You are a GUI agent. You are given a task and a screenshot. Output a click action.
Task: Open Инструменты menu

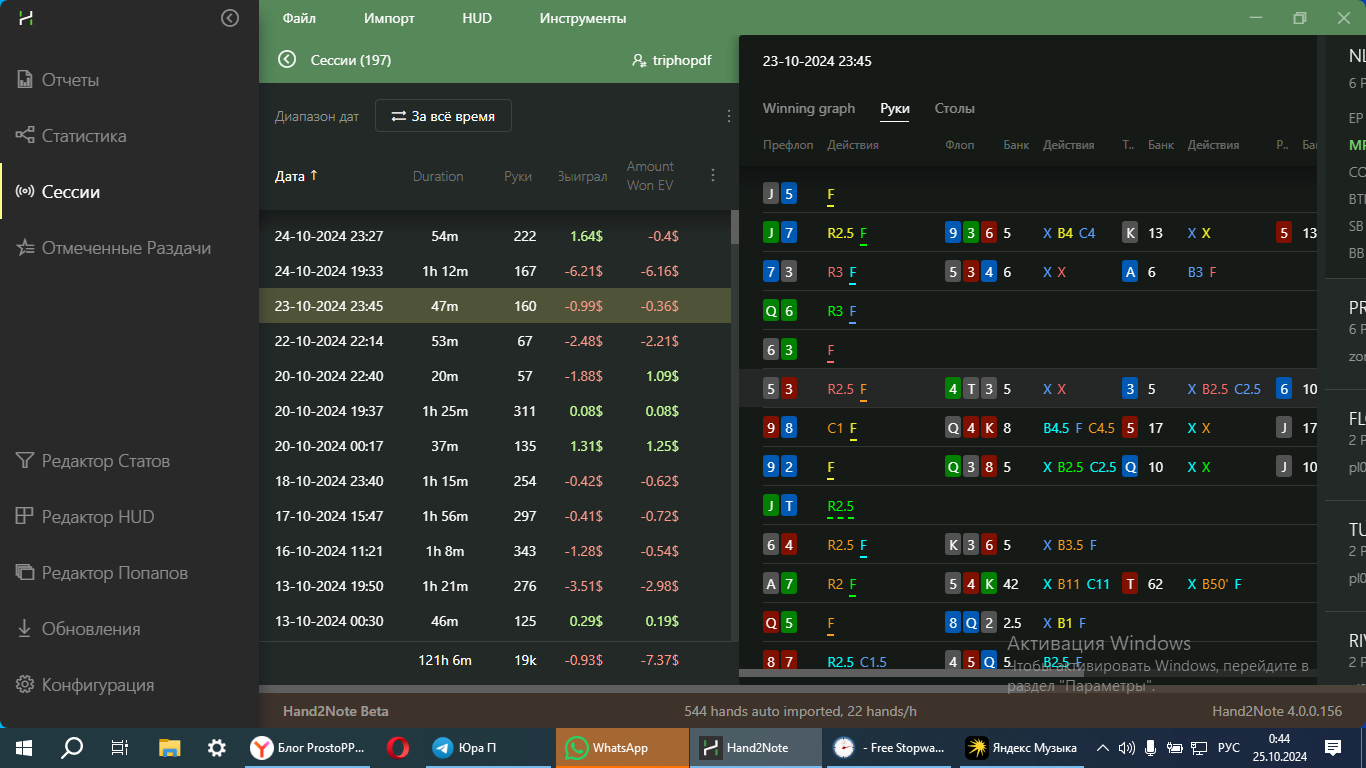[x=583, y=18]
